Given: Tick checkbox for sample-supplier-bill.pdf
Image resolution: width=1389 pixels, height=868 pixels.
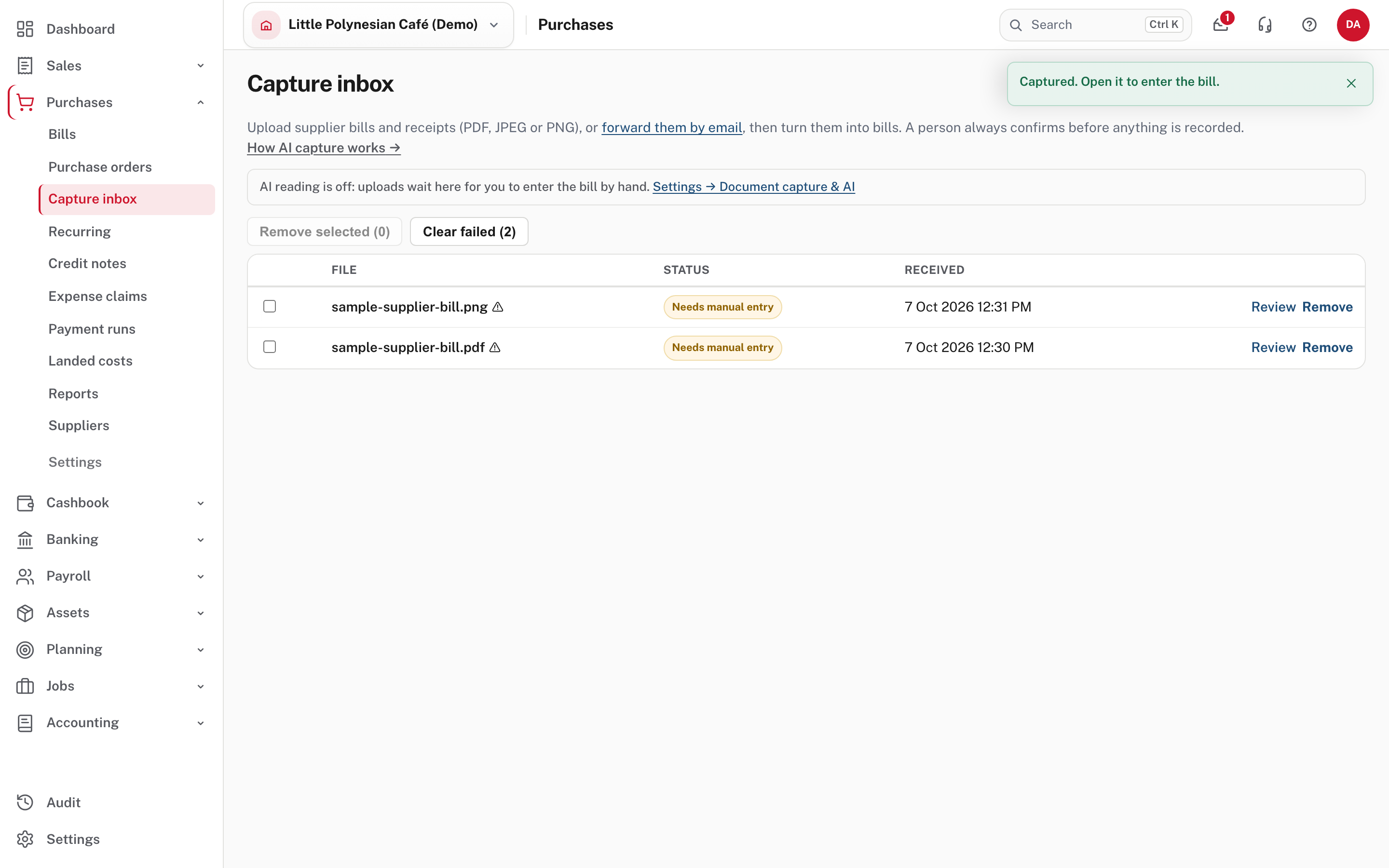Looking at the screenshot, I should pyautogui.click(x=269, y=347).
